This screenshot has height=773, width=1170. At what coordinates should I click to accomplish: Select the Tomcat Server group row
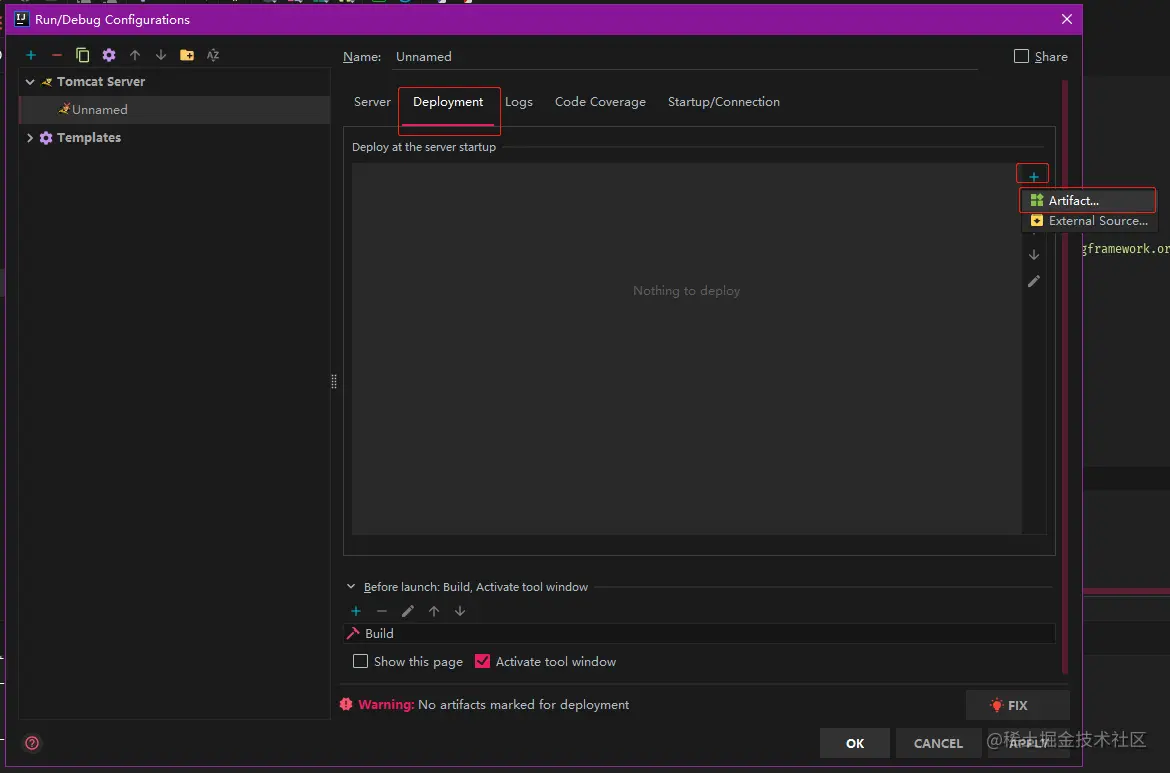tap(175, 82)
